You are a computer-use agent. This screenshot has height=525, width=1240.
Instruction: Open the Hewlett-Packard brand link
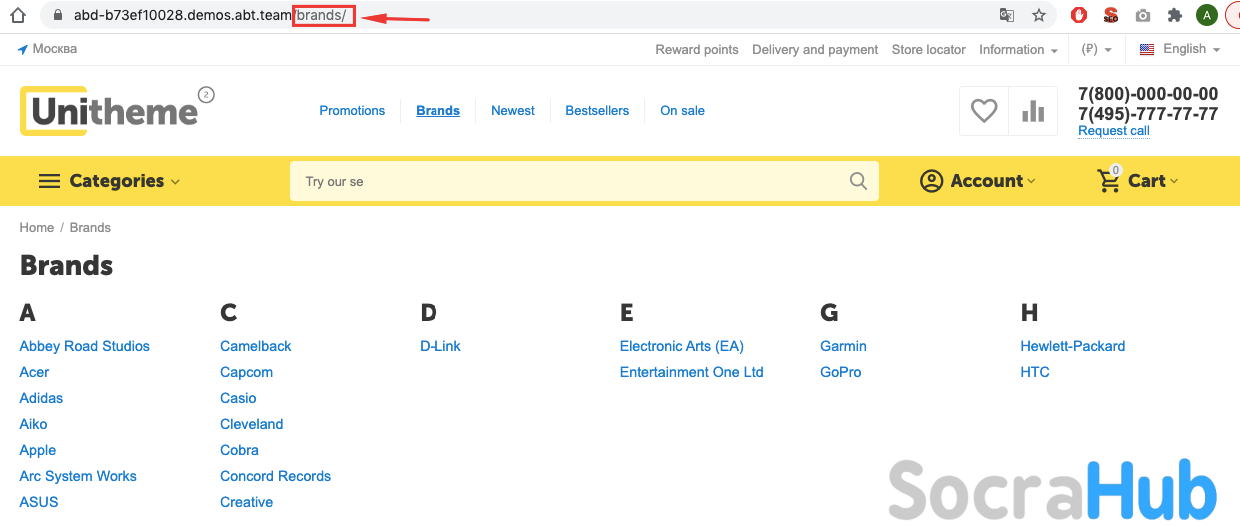click(x=1072, y=346)
